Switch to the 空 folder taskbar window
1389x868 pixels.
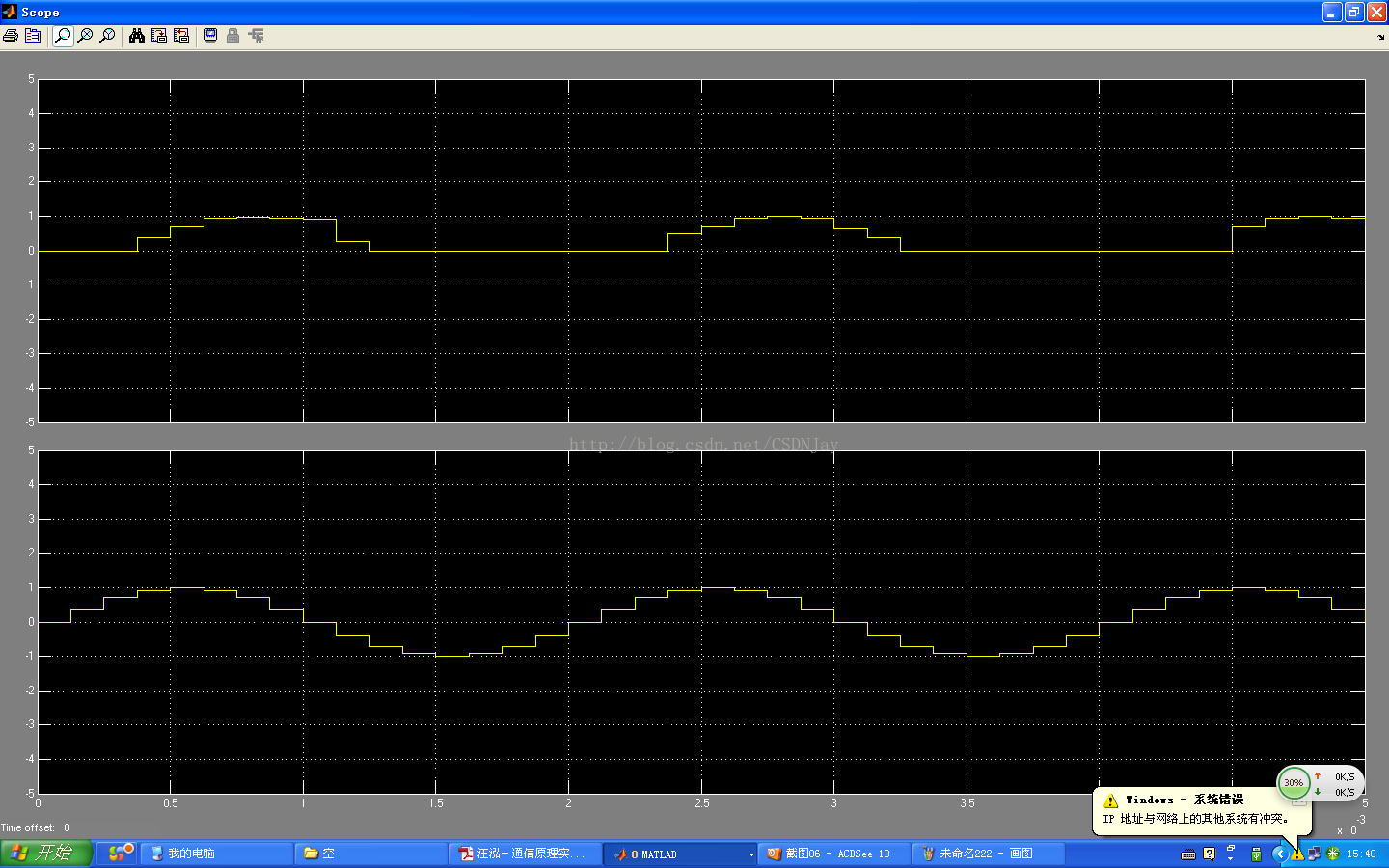[371, 854]
